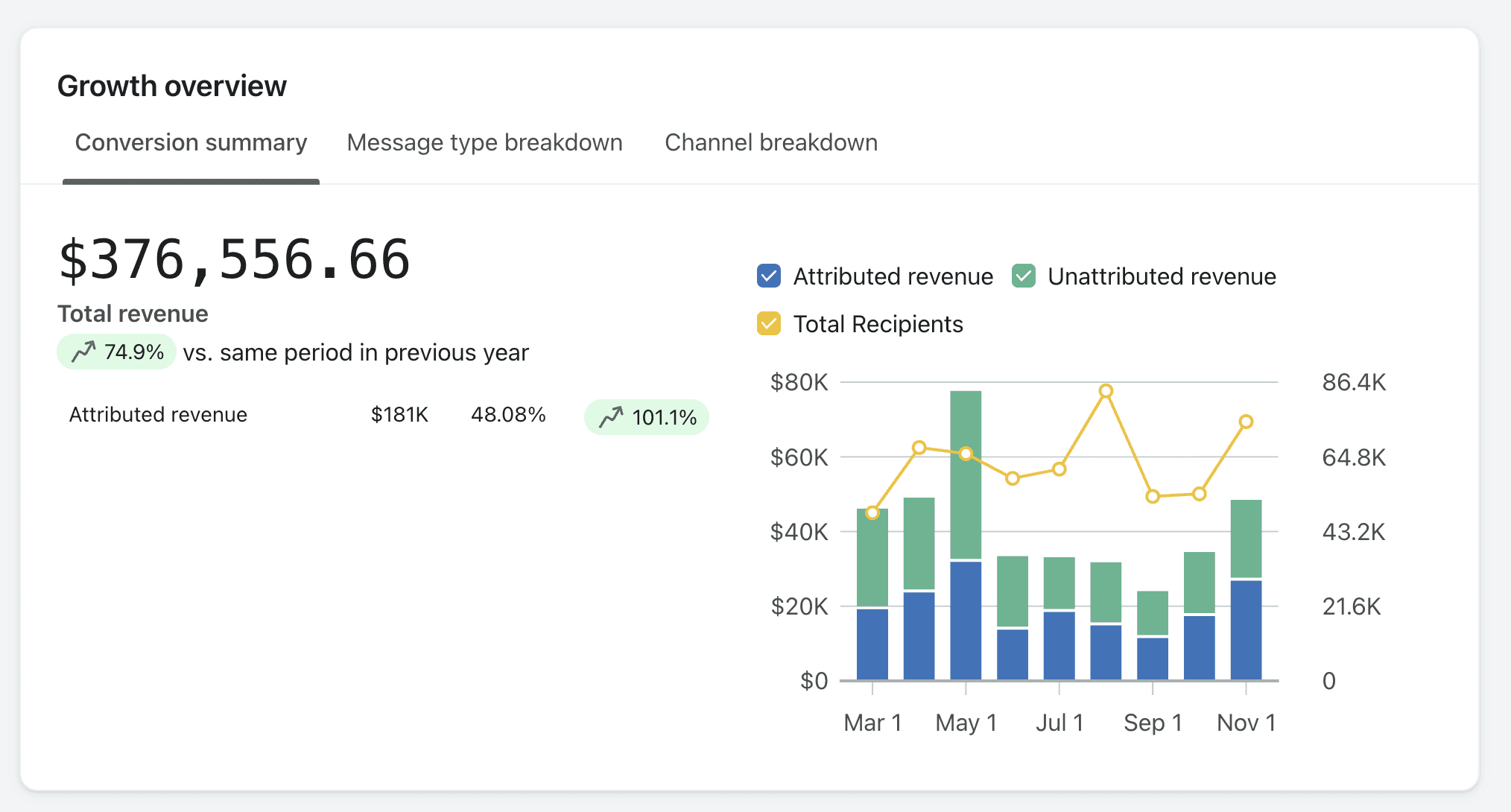Click the 101.1% trend arrow icon
The width and height of the screenshot is (1511, 812).
[x=611, y=416]
